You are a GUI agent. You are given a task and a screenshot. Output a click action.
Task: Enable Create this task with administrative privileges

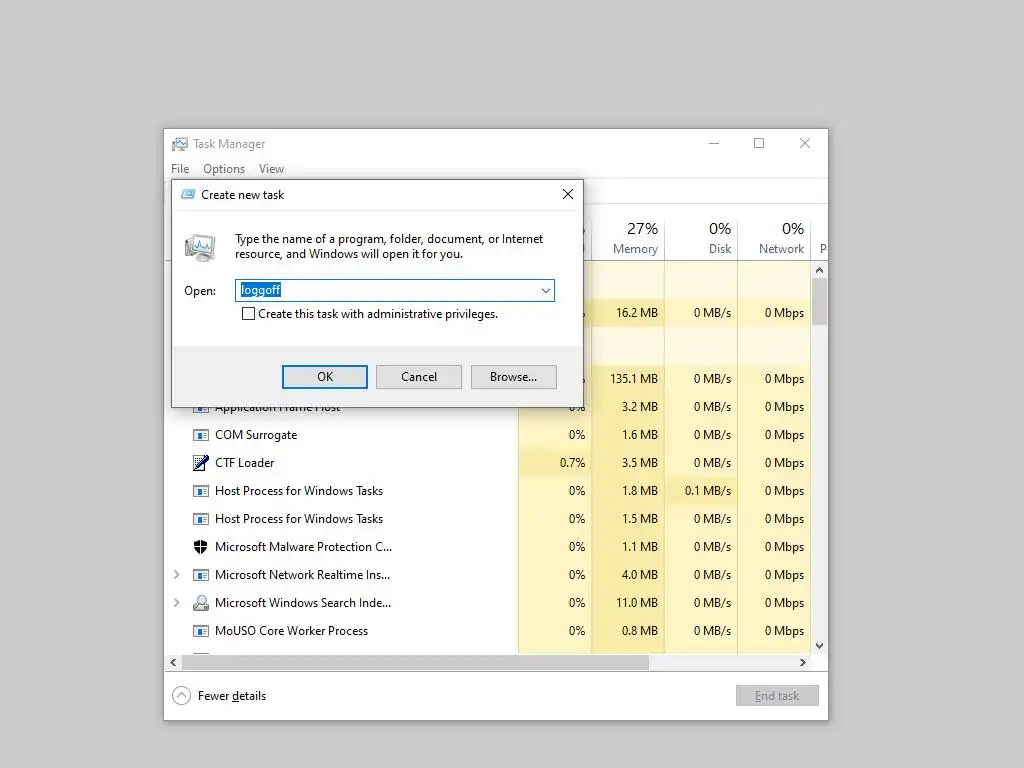(248, 314)
